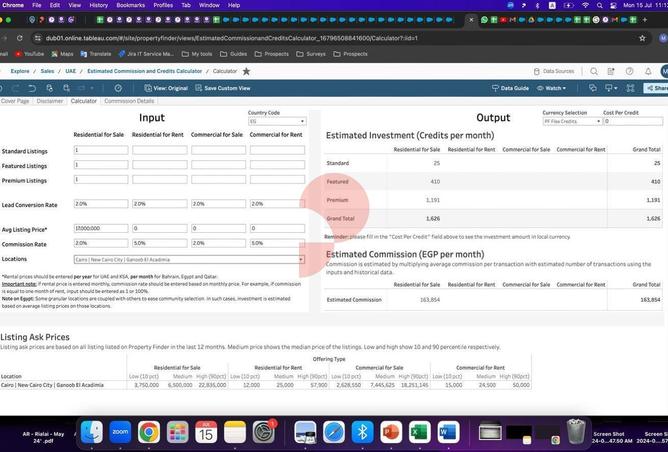The height and width of the screenshot is (452, 668).
Task: Open the Bookmarks menu in menu bar
Action: click(130, 5)
